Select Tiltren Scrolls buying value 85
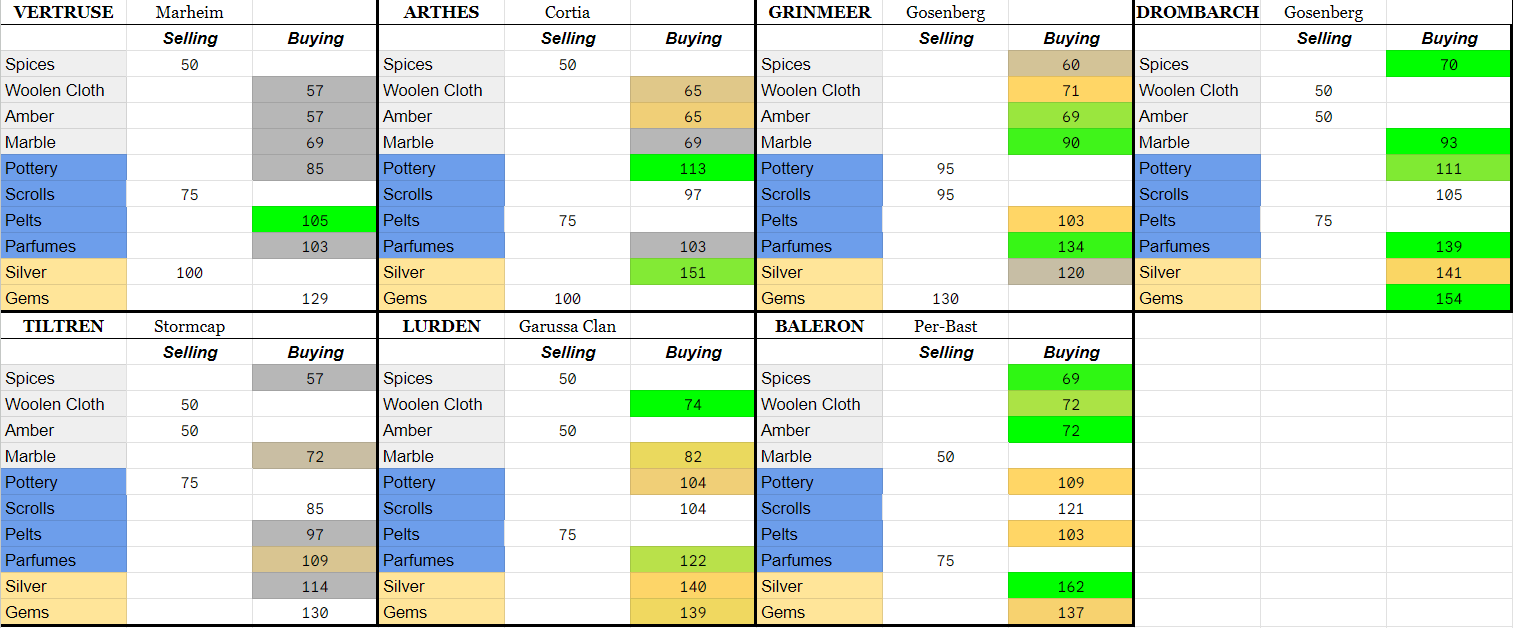 point(315,508)
